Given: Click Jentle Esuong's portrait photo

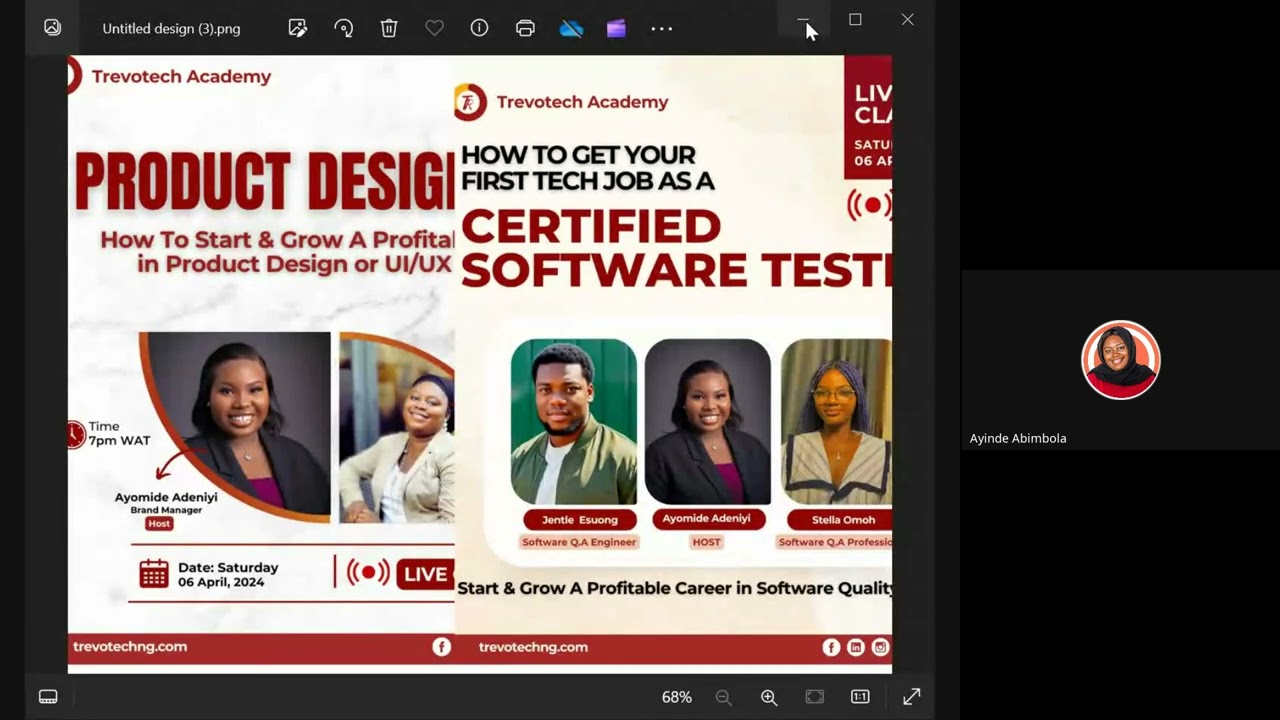Looking at the screenshot, I should tap(574, 422).
